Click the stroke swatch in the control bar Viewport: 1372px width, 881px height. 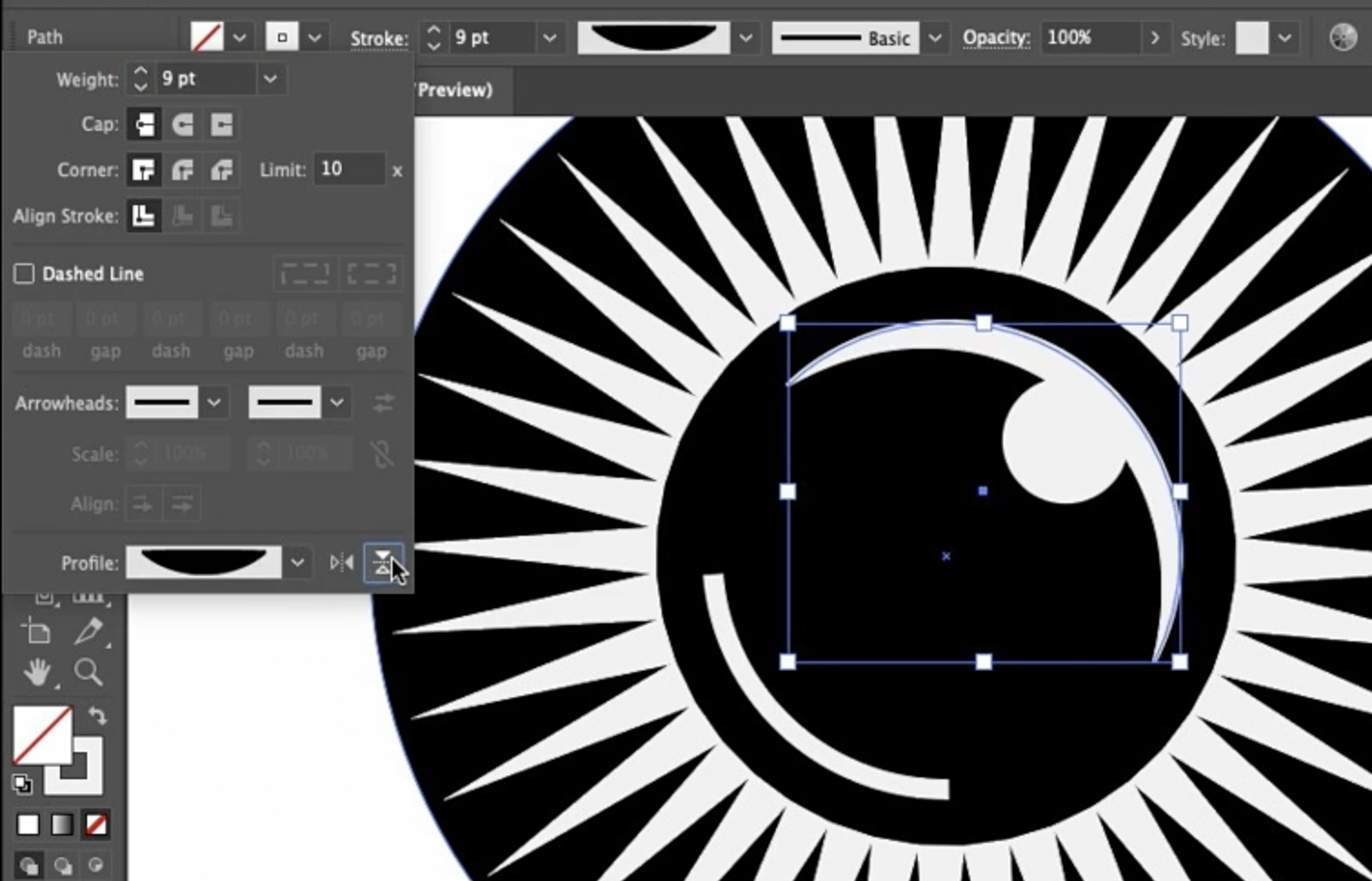point(282,37)
